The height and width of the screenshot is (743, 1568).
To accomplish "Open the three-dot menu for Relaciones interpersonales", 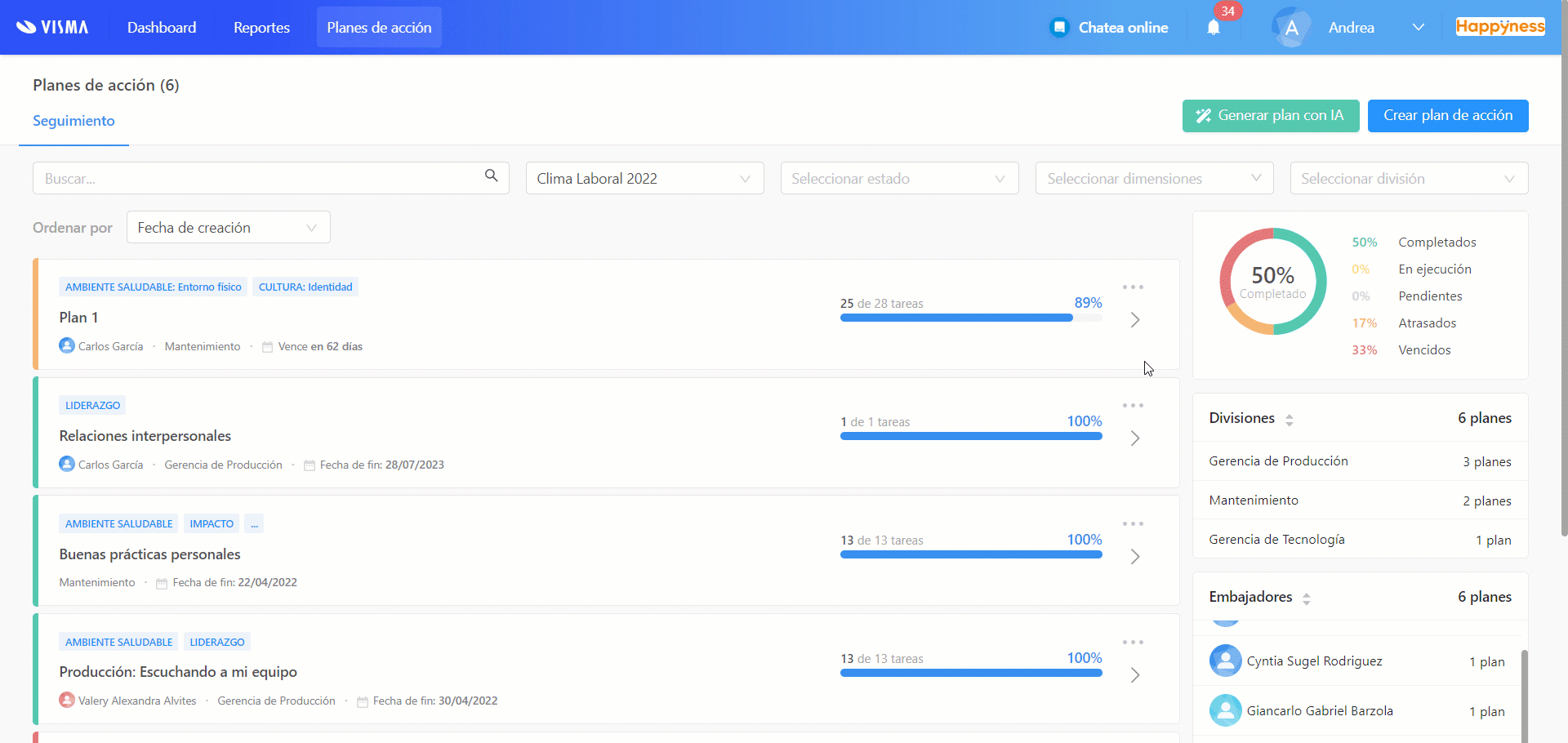I will pos(1133,406).
